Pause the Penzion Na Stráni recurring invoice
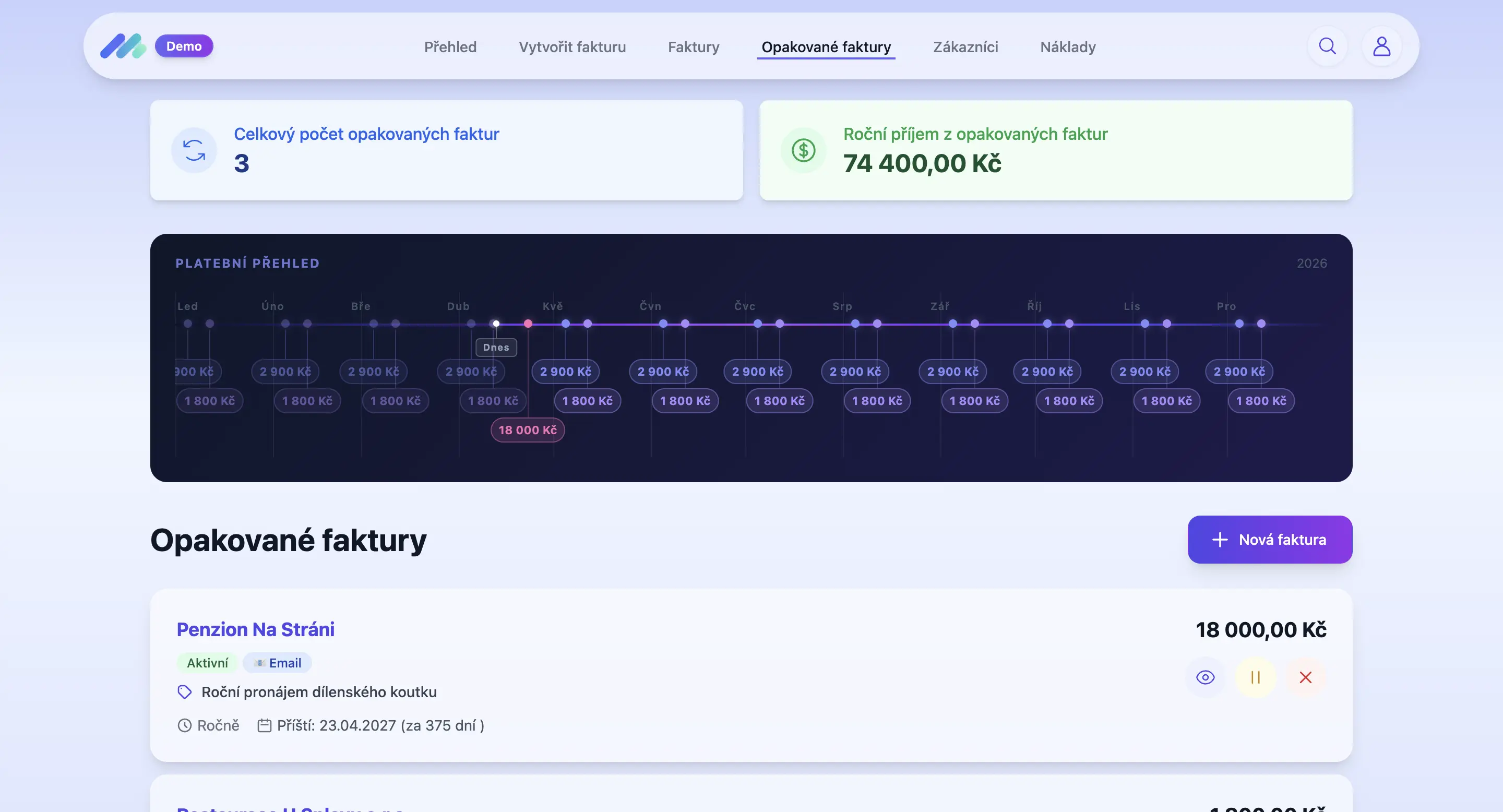 tap(1255, 677)
